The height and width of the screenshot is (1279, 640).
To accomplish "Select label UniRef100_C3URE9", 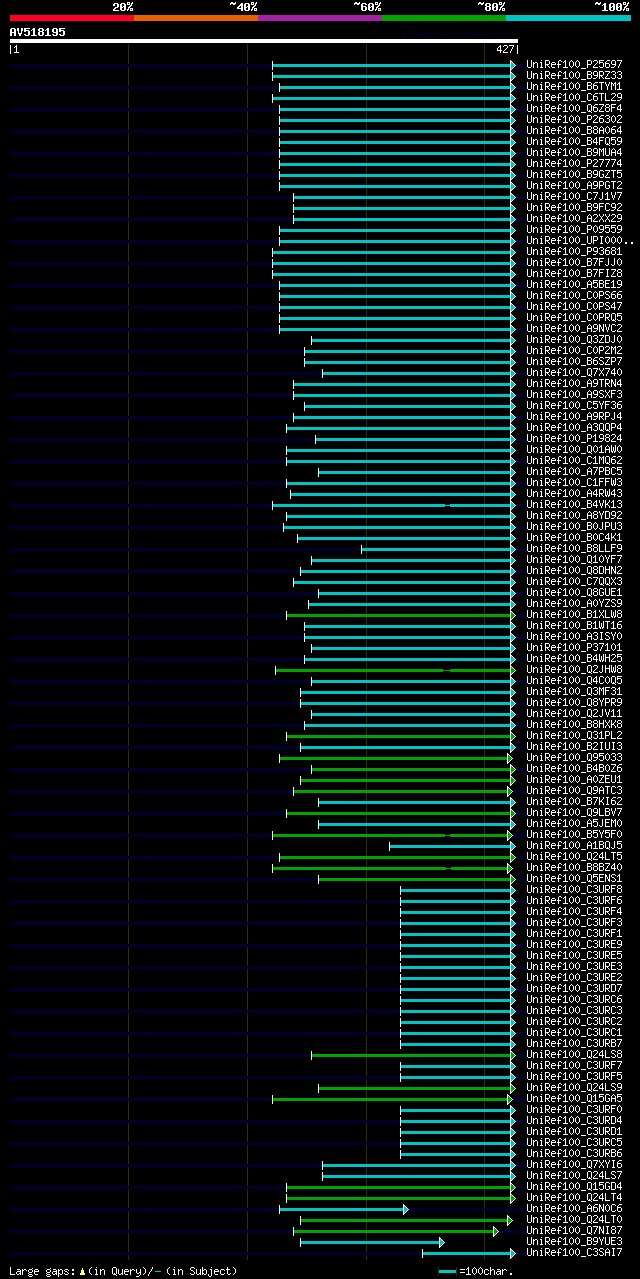I will point(574,944).
